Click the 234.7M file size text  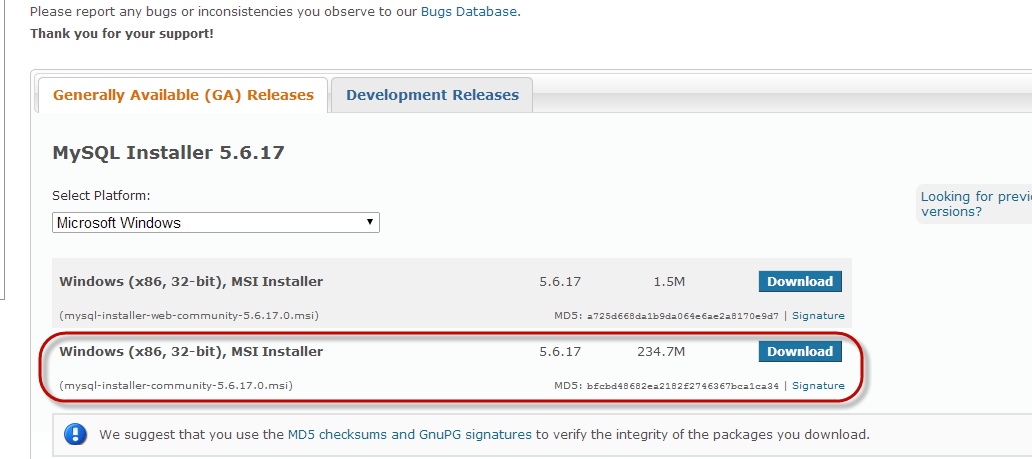[660, 352]
